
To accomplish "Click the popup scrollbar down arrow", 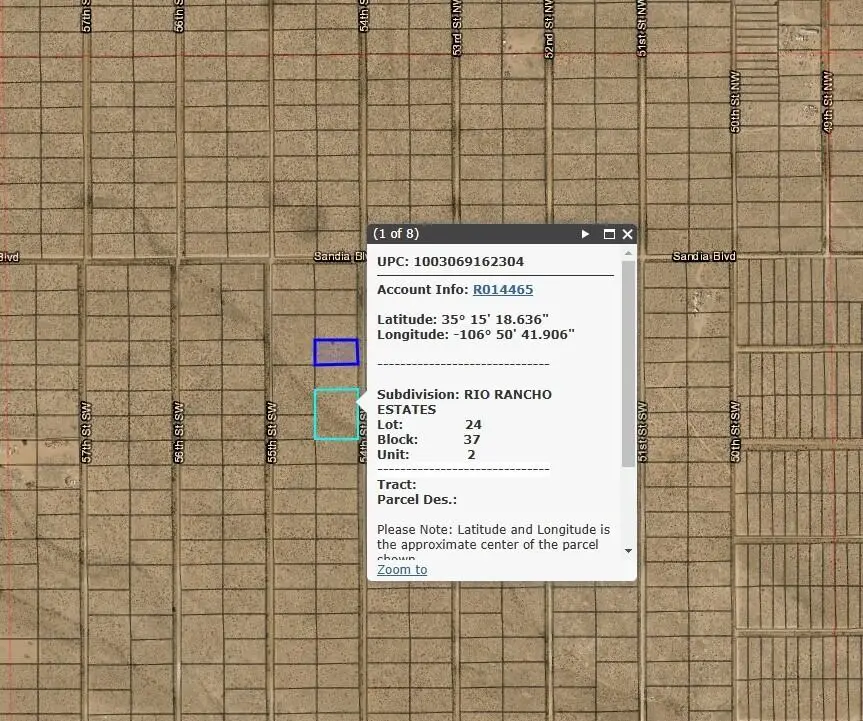I will coord(629,550).
